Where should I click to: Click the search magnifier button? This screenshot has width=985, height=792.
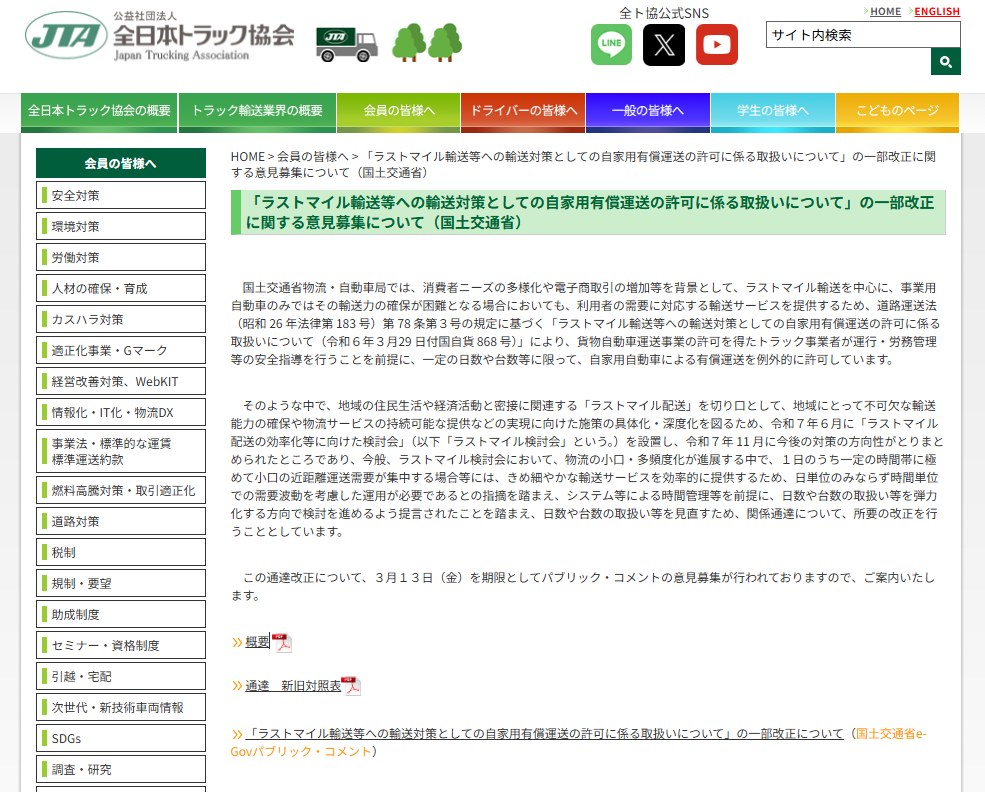(x=945, y=62)
